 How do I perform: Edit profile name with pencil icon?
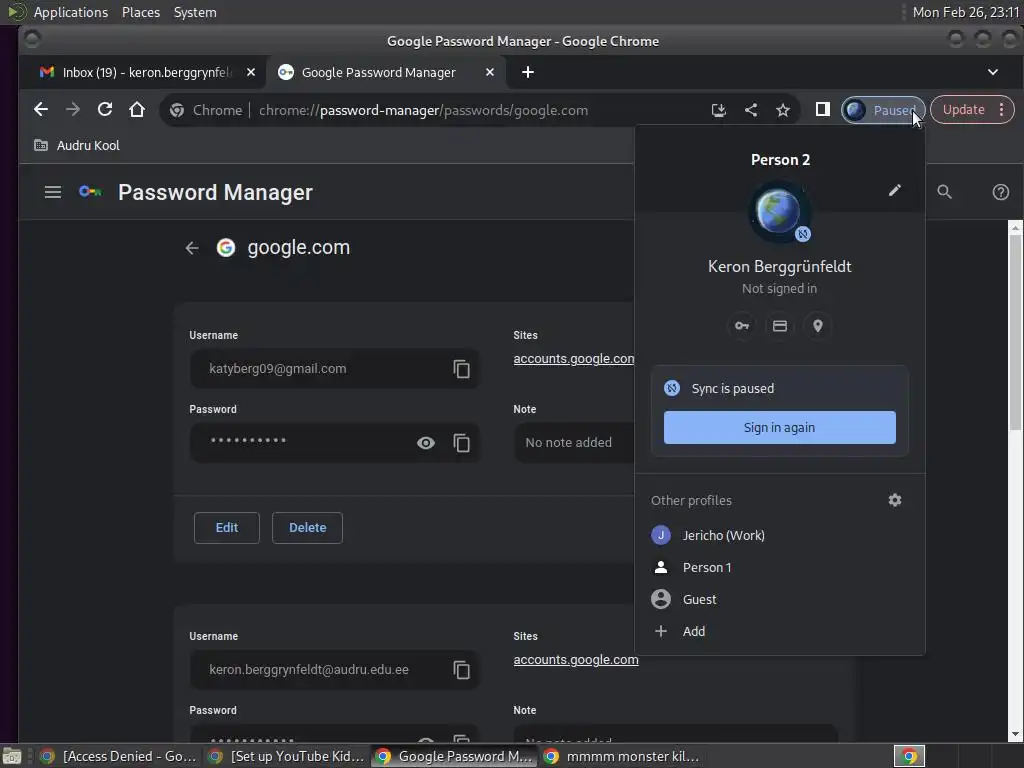(x=895, y=190)
